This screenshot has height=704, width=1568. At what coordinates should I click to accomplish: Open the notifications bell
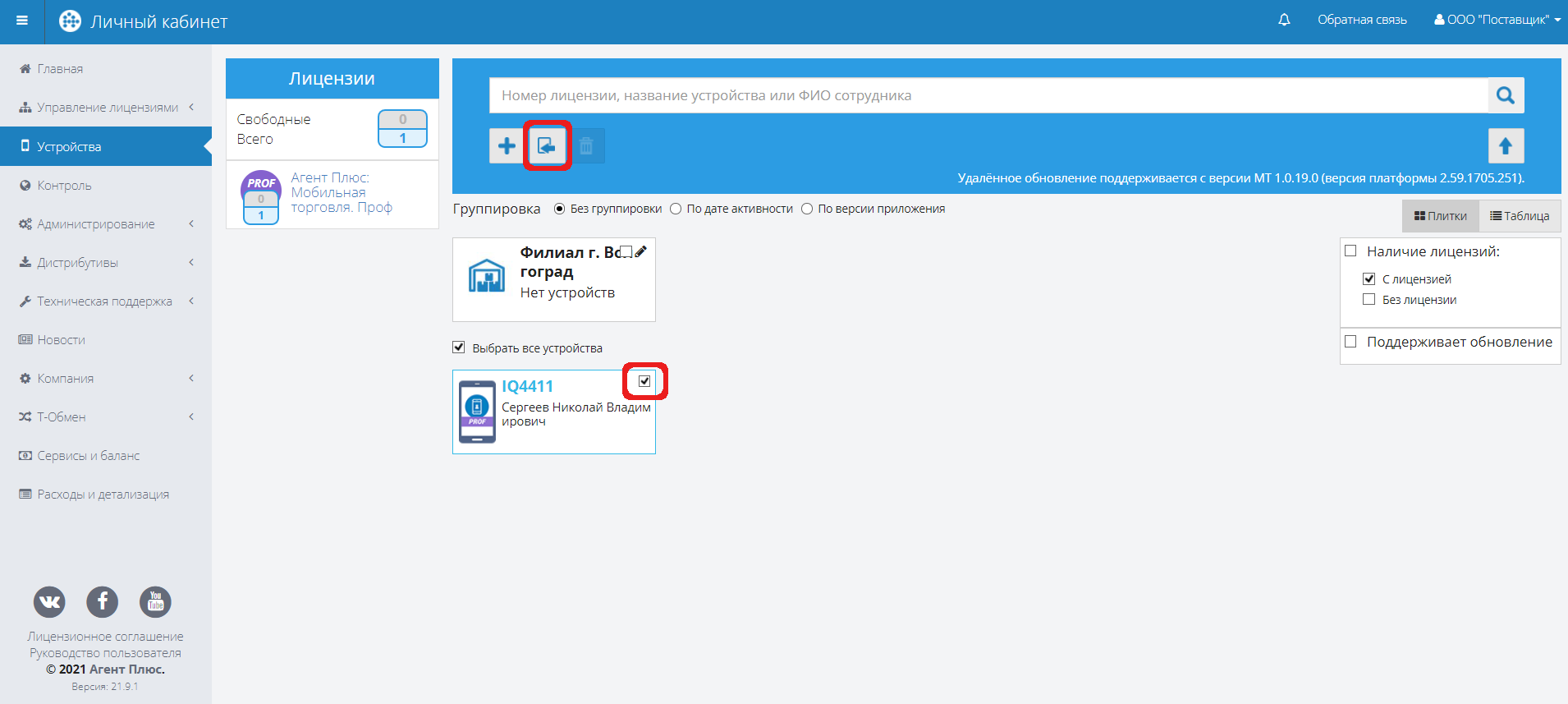1284,20
